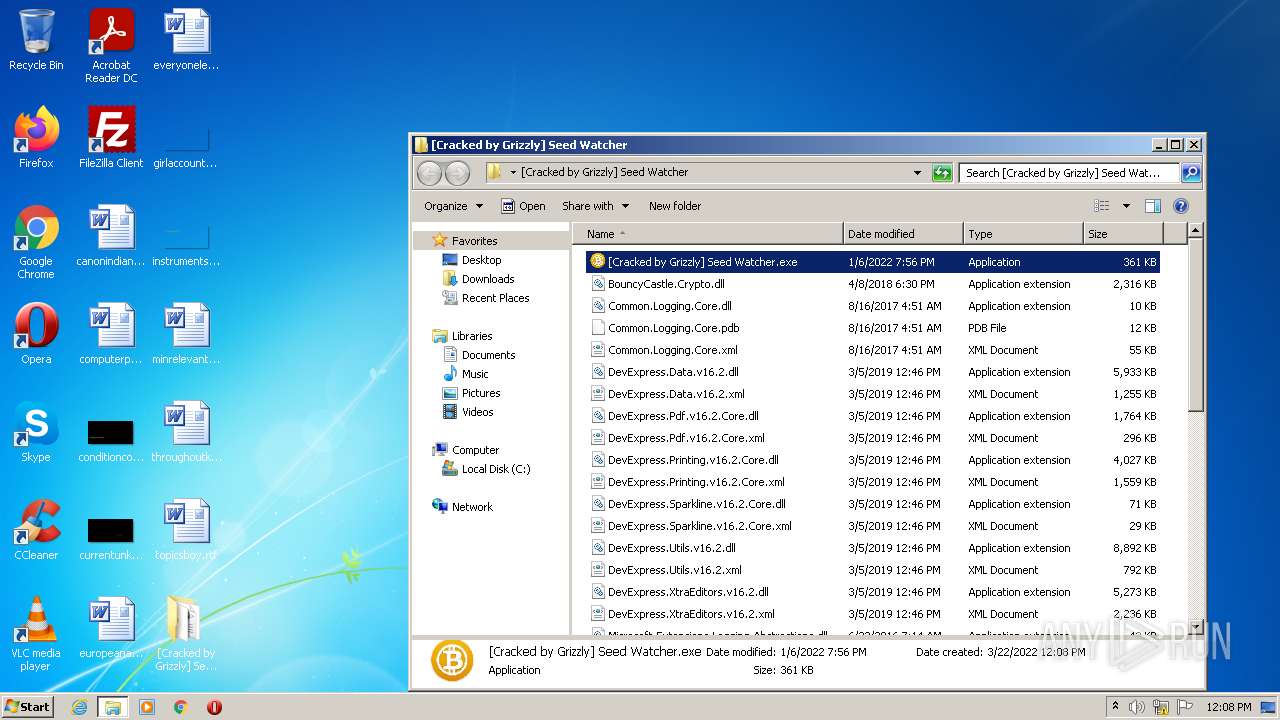Open the Recycle Bin desktop icon
This screenshot has height=720, width=1280.
click(x=36, y=40)
